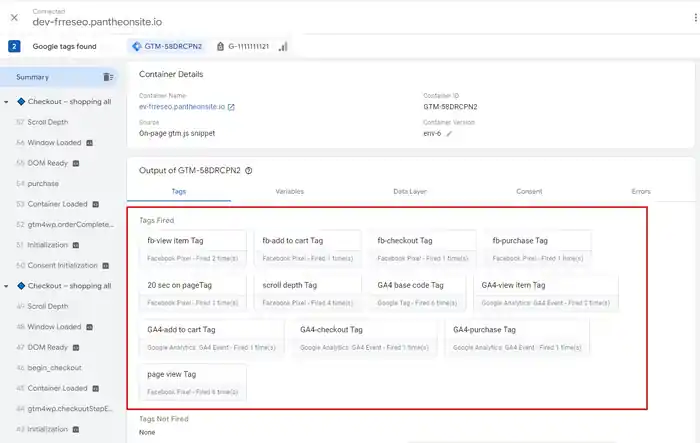Click the icon beside event 51 Initialization

(76, 245)
